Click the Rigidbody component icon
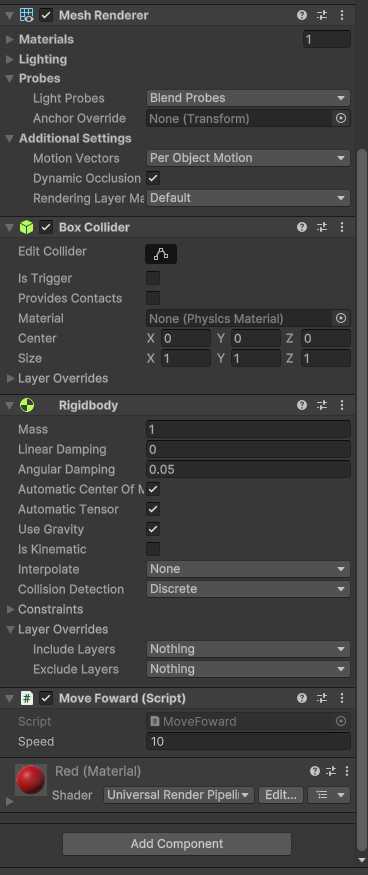Image resolution: width=368 pixels, height=875 pixels. (26, 405)
